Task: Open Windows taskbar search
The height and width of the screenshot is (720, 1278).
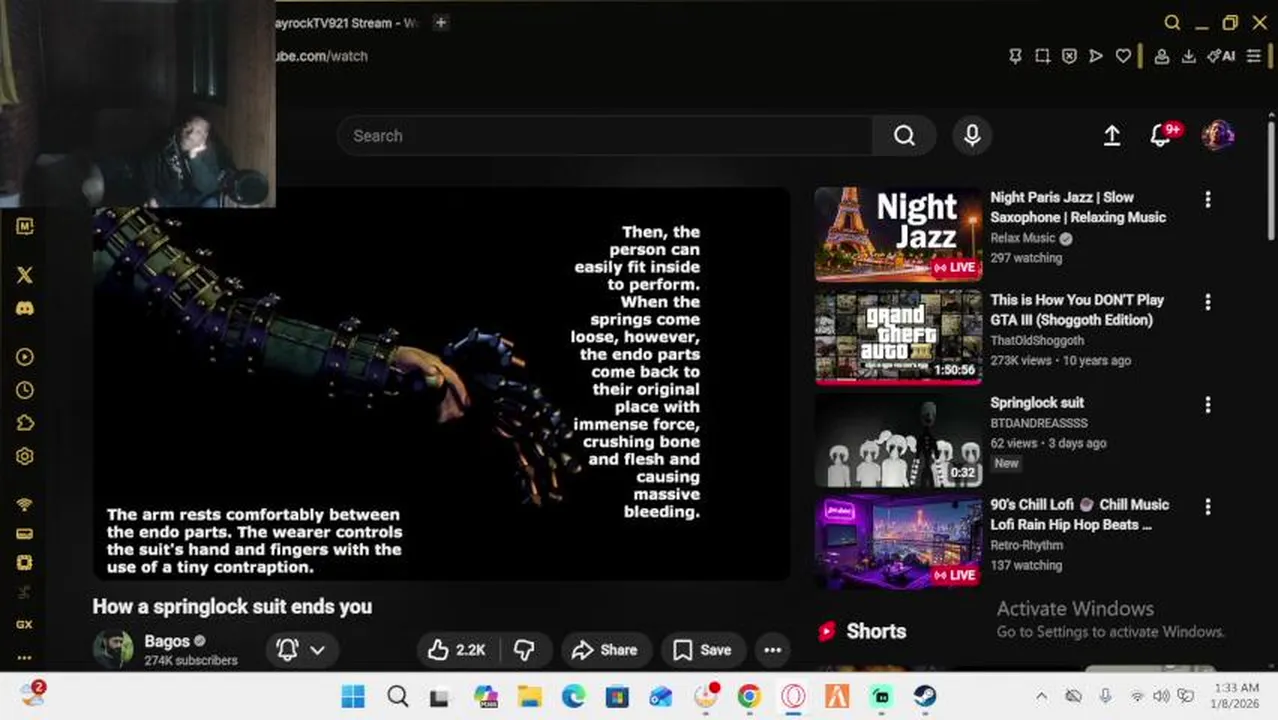Action: pos(397,696)
